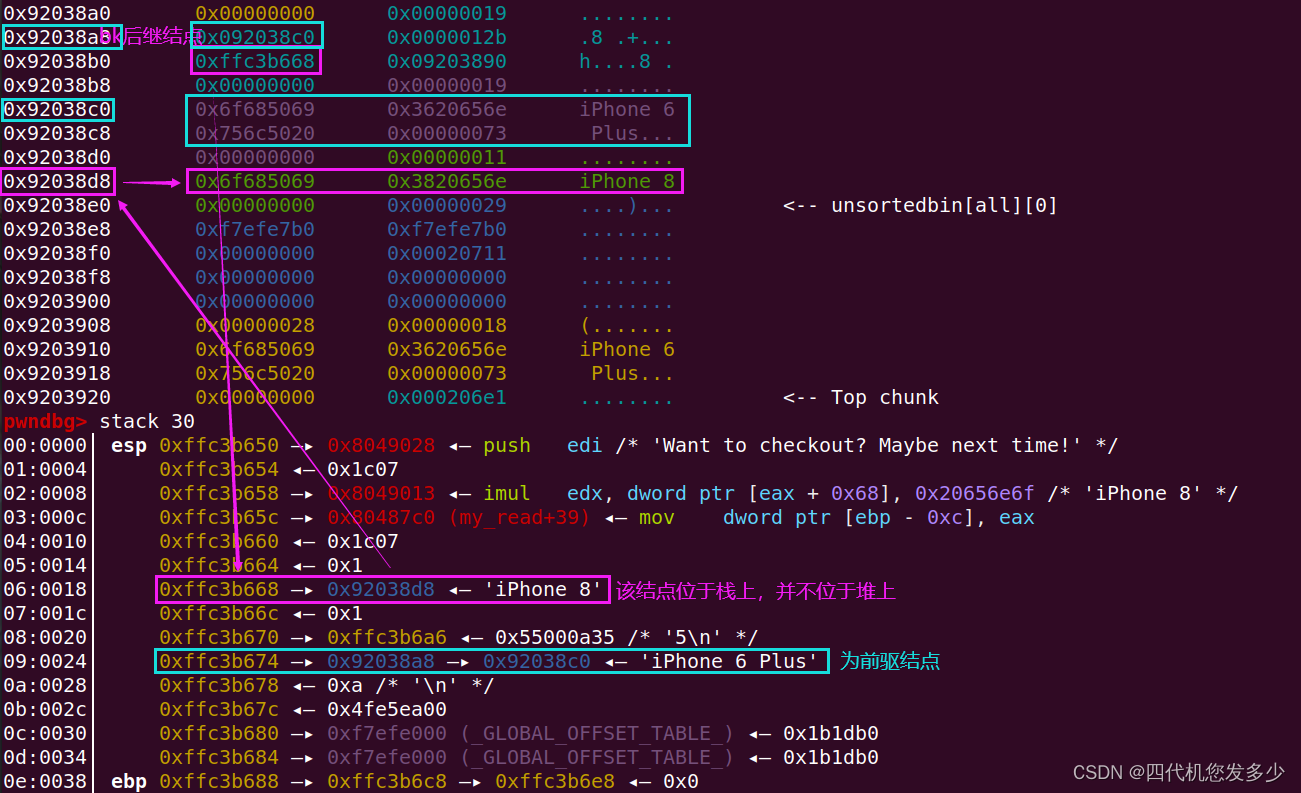1301x793 pixels.
Task: Select pointer value 0xffc3b6e8
Action: tap(555, 781)
